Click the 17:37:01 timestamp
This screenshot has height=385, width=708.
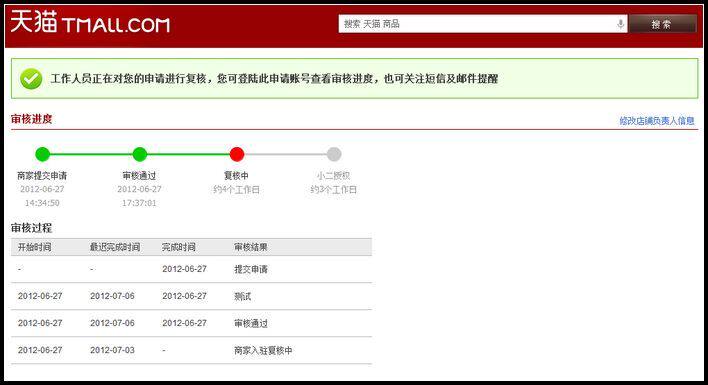click(x=139, y=203)
